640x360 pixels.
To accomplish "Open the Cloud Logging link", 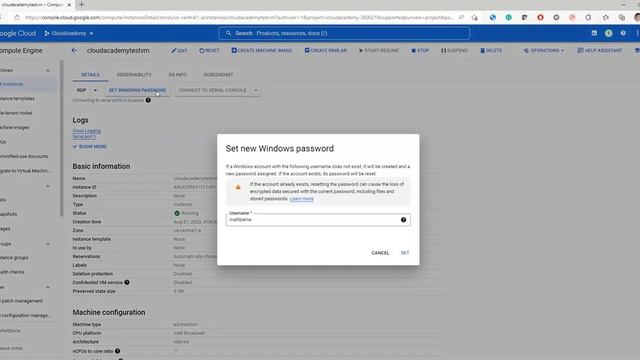I will [87, 131].
